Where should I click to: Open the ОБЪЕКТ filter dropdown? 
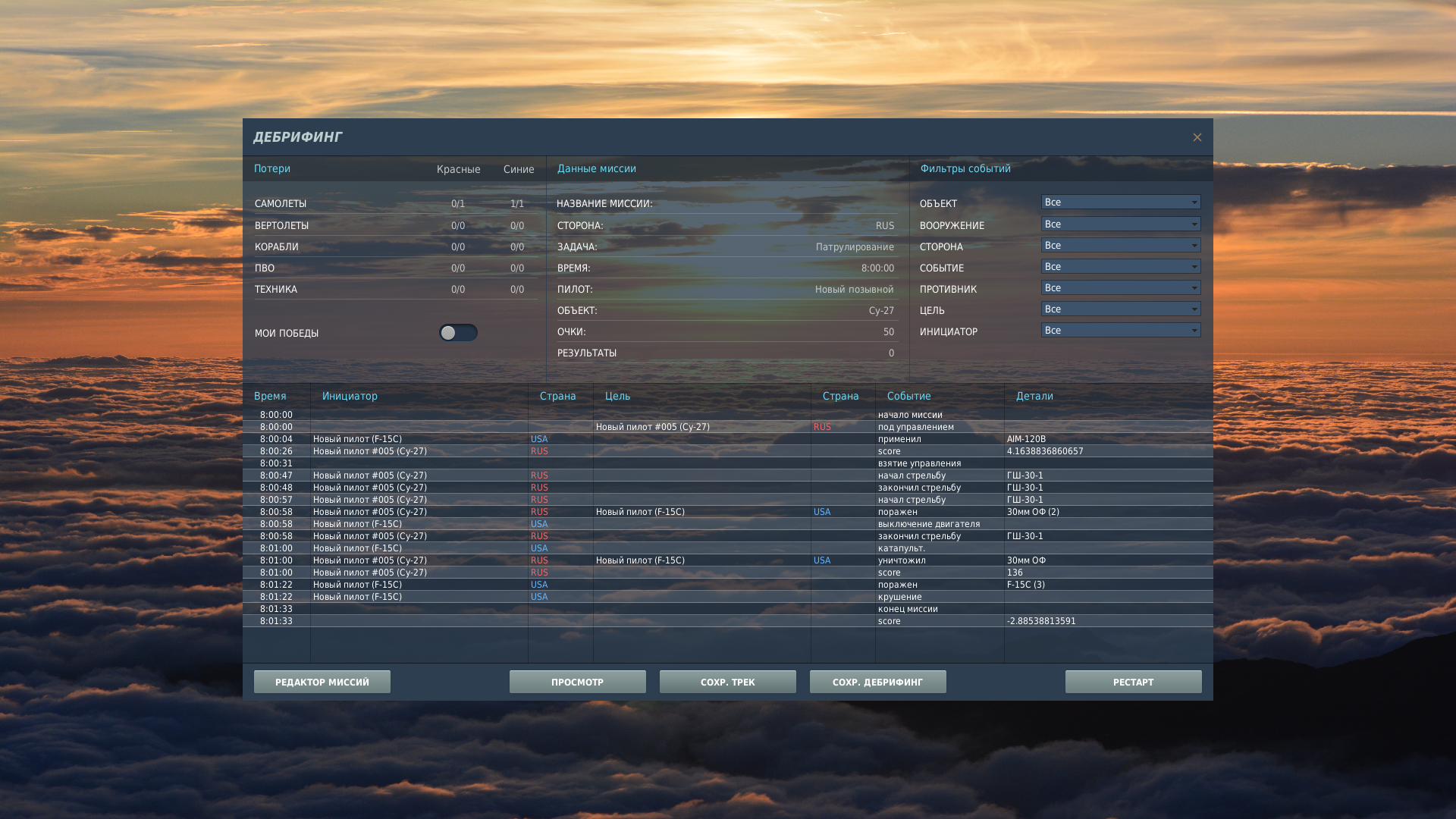(x=1121, y=202)
